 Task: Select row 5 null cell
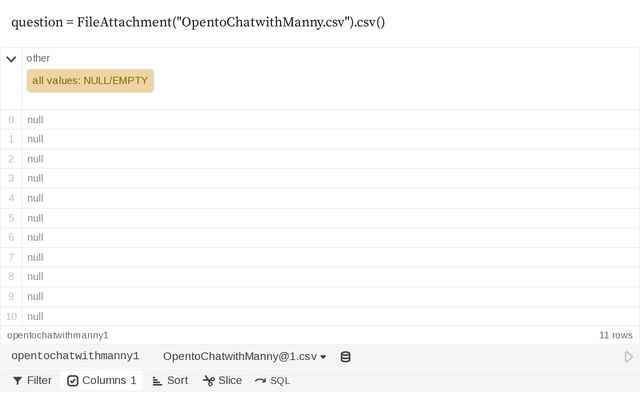click(x=35, y=218)
